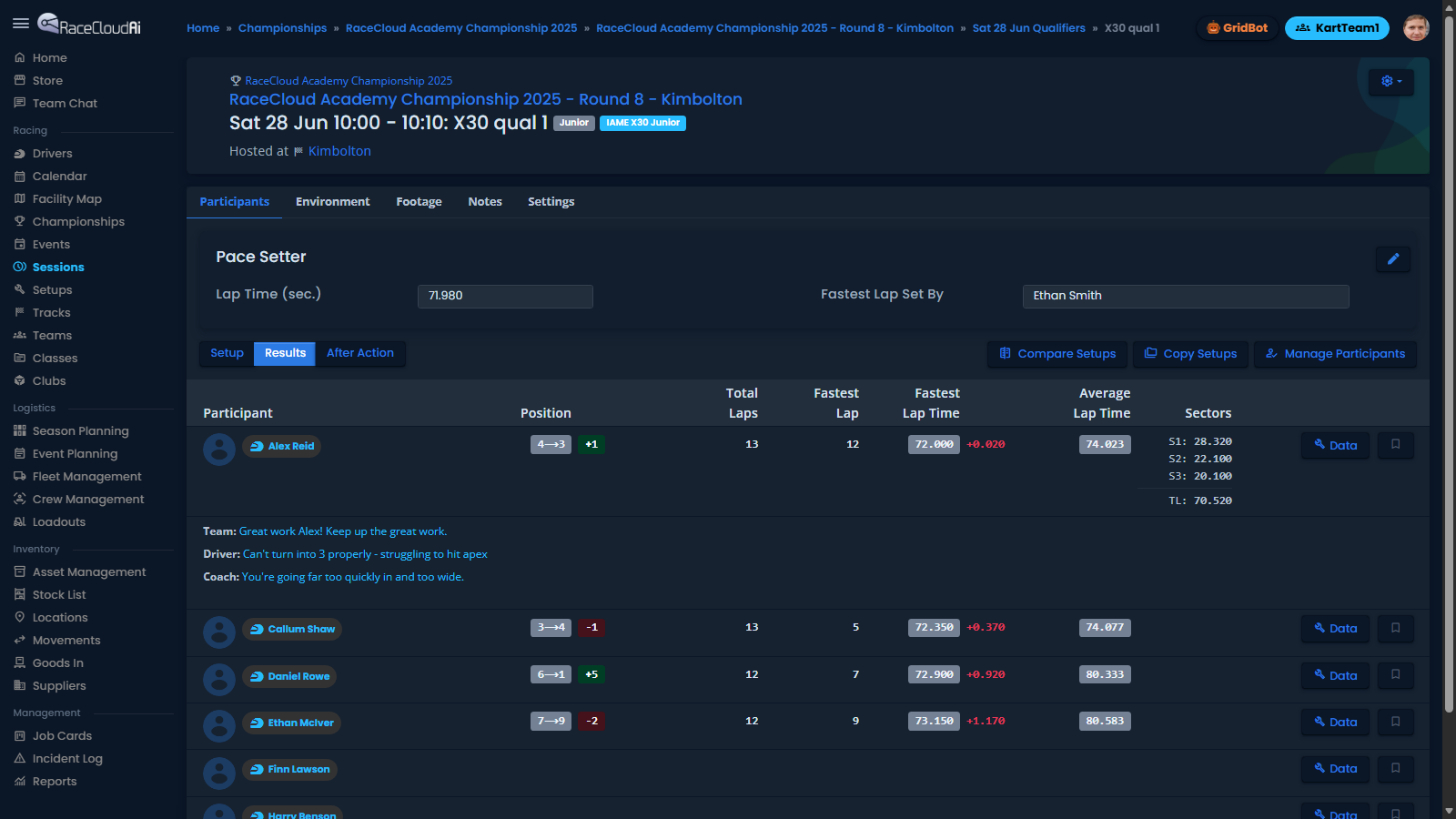This screenshot has width=1456, height=819.
Task: Bookmark Callum Shaw's result row
Action: pyautogui.click(x=1395, y=628)
